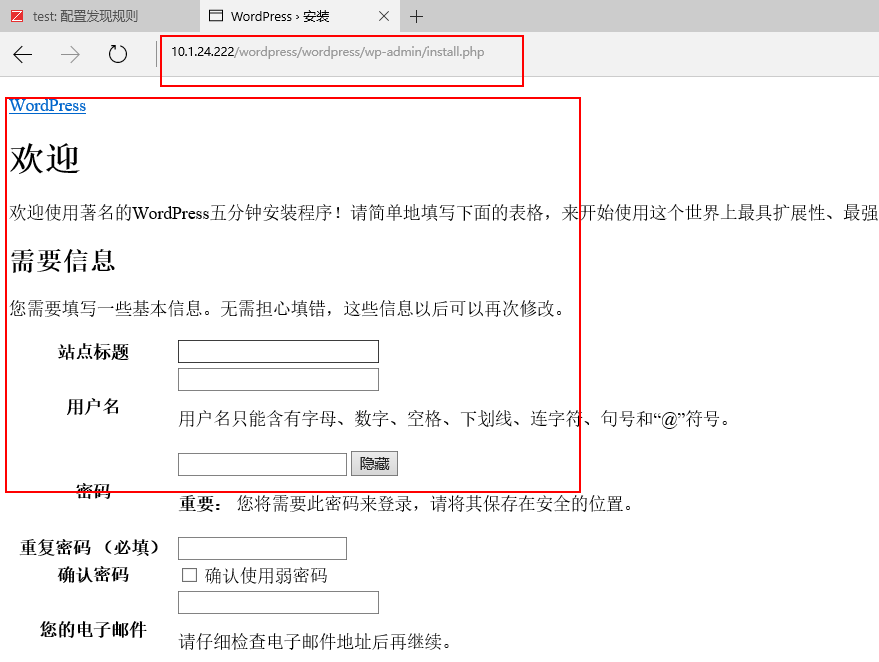Click the 隐藏 button to hide the password

tap(374, 464)
